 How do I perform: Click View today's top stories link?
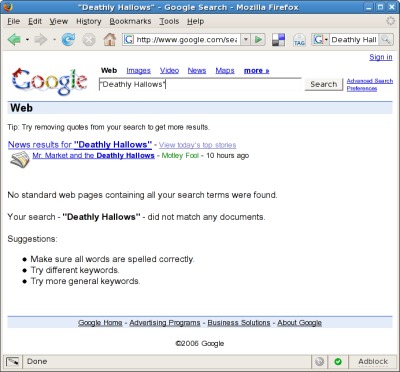point(197,145)
